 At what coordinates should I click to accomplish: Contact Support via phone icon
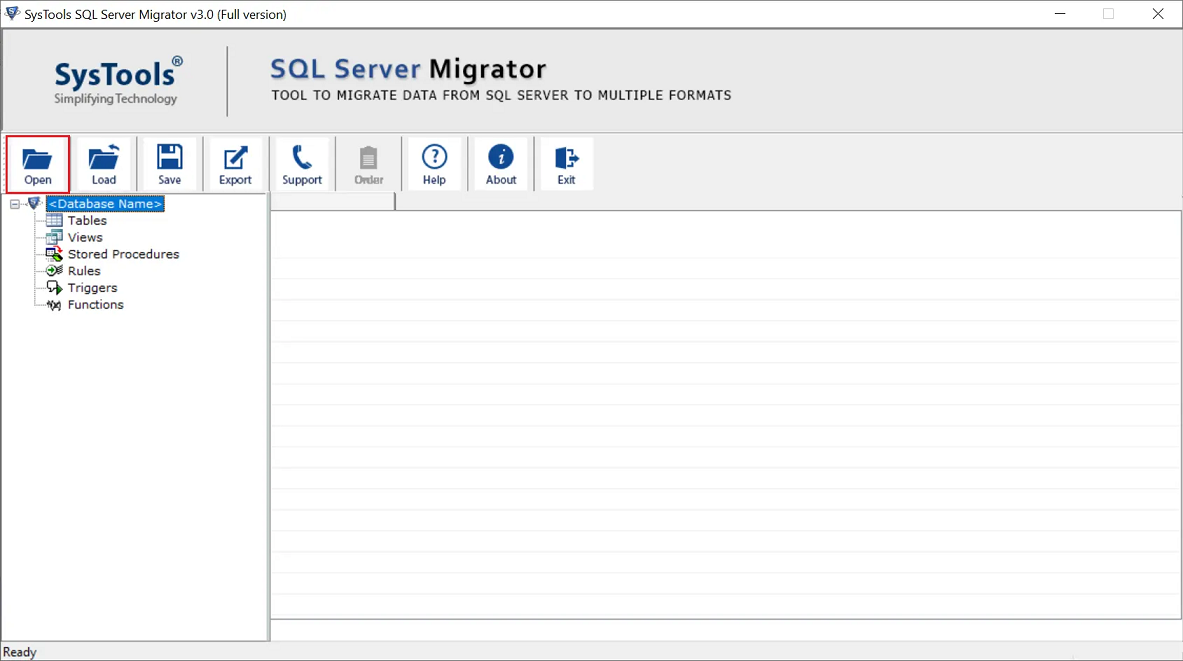(302, 157)
